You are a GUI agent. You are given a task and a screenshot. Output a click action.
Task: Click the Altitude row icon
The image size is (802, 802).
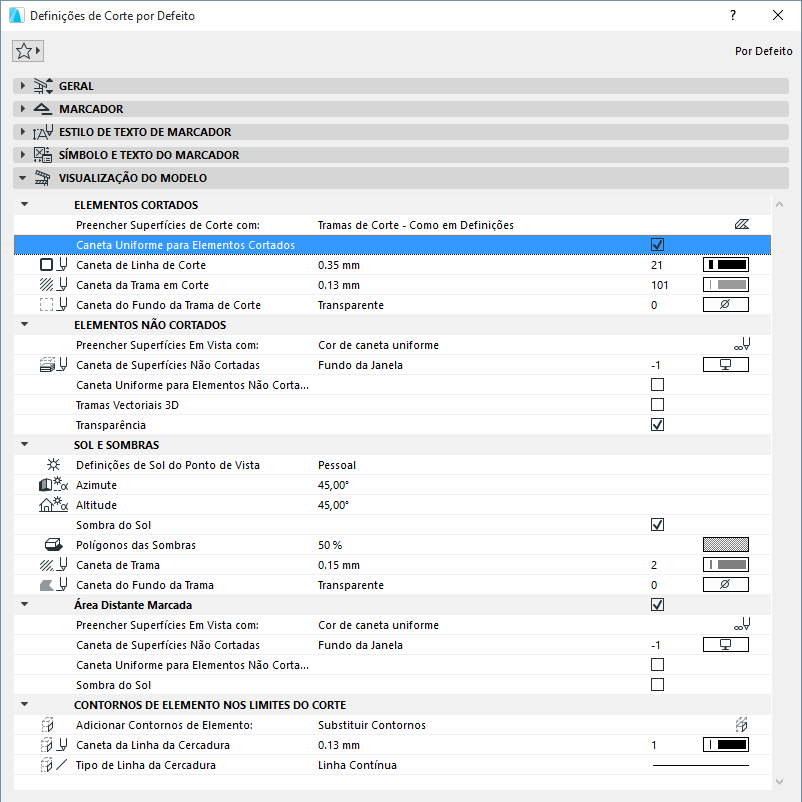tap(54, 504)
